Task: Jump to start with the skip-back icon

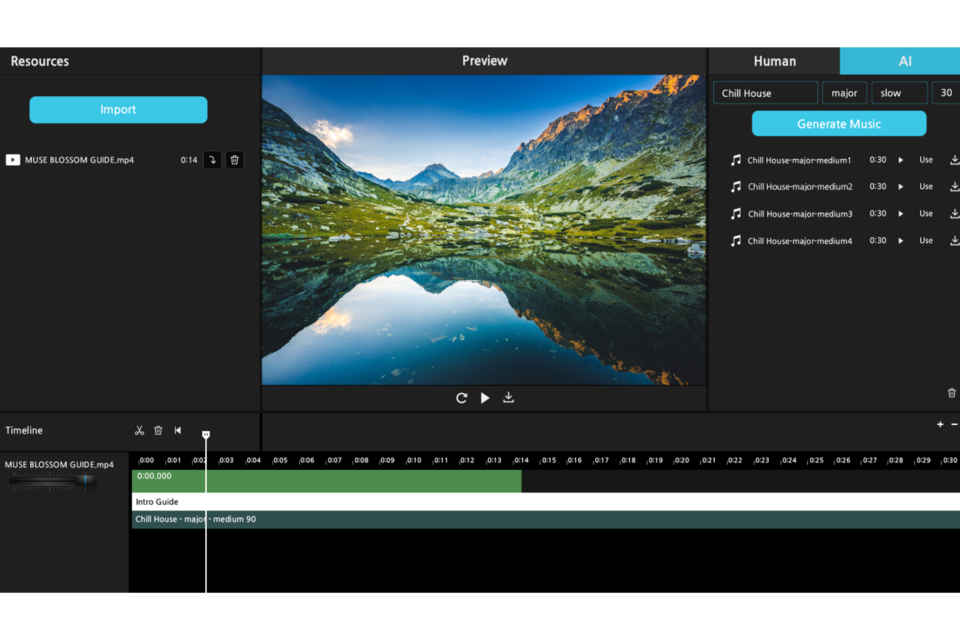Action: pos(178,431)
